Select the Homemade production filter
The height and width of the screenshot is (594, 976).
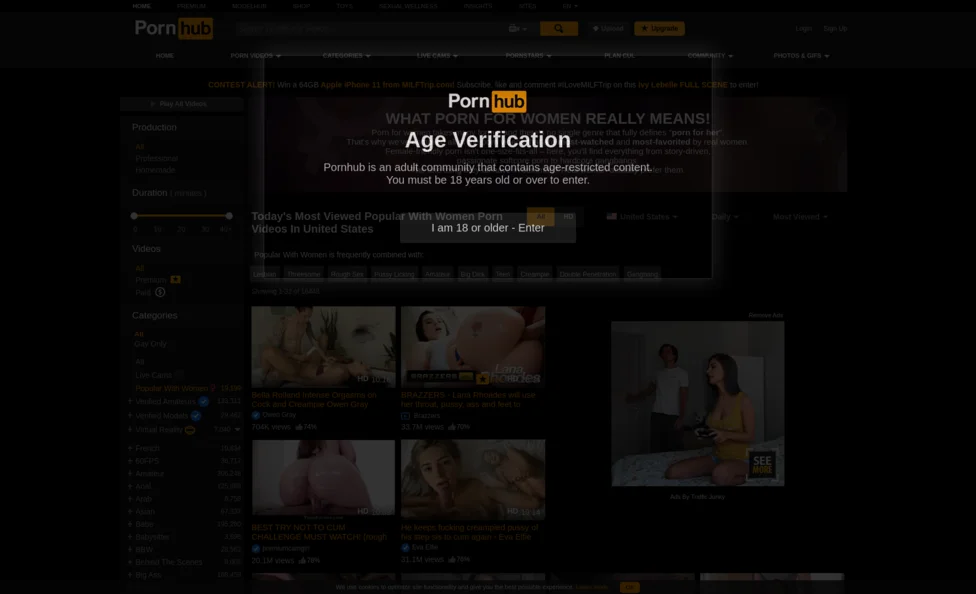tap(155, 170)
